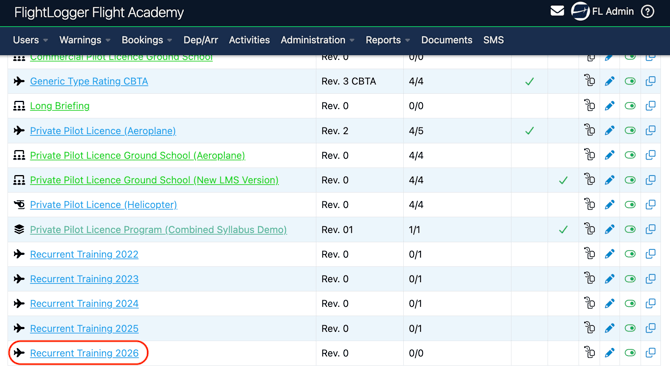Open the Dep/Arr menu item
The height and width of the screenshot is (372, 670).
(x=200, y=40)
